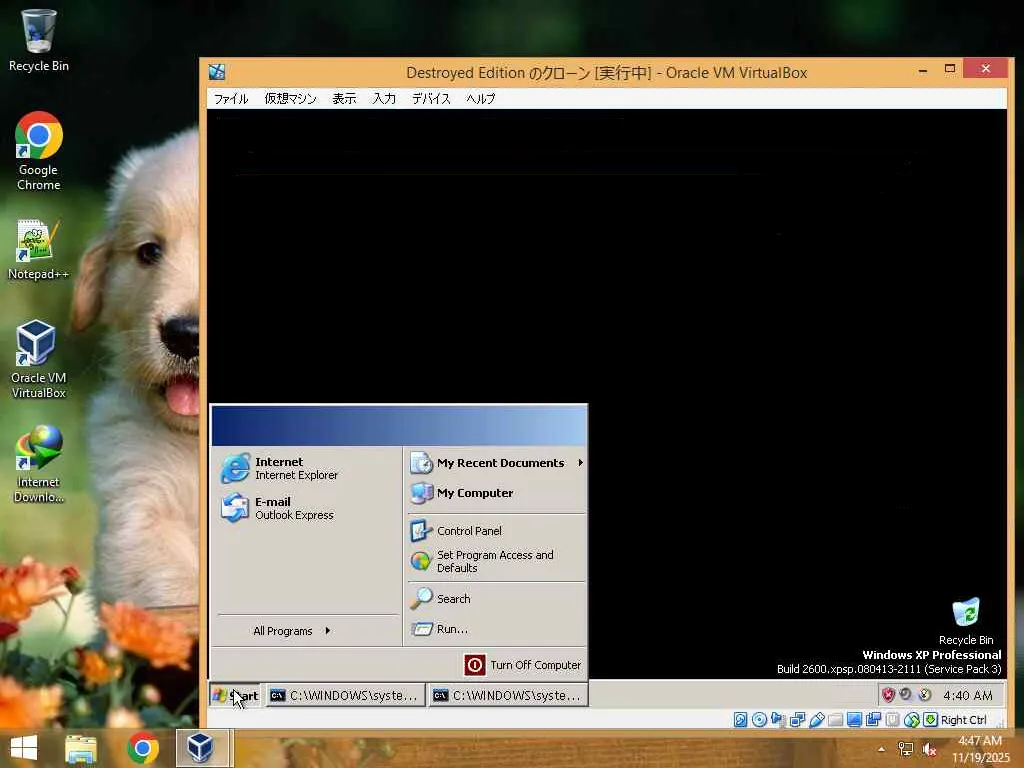Click VirtualBox audio indicator icon

pyautogui.click(x=778, y=720)
